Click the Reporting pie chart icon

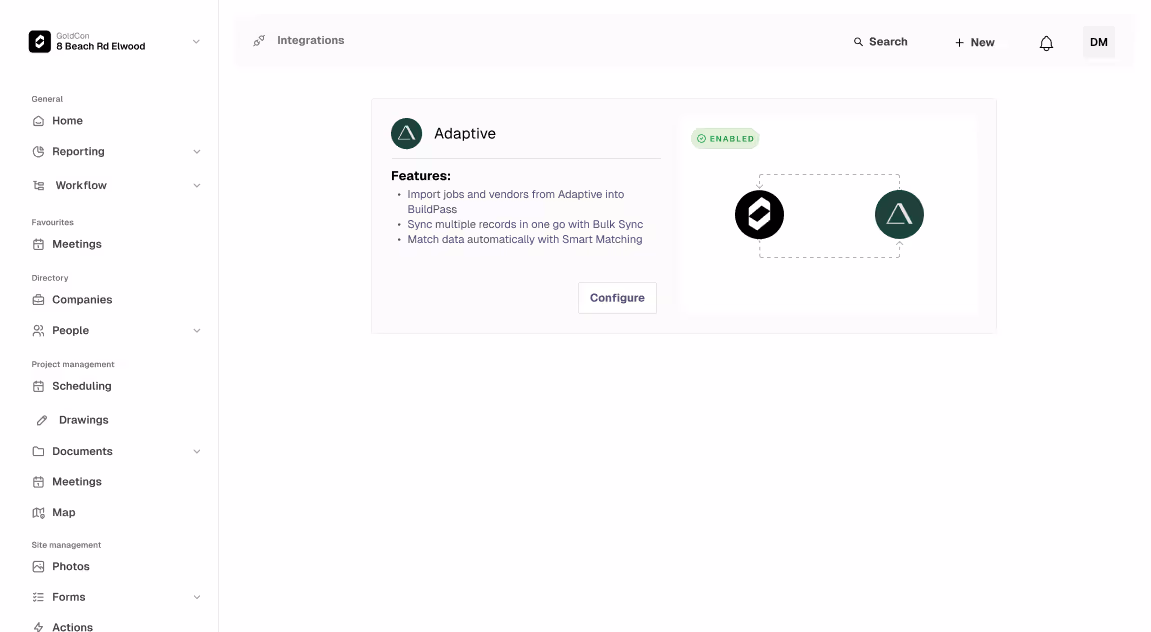[38, 152]
